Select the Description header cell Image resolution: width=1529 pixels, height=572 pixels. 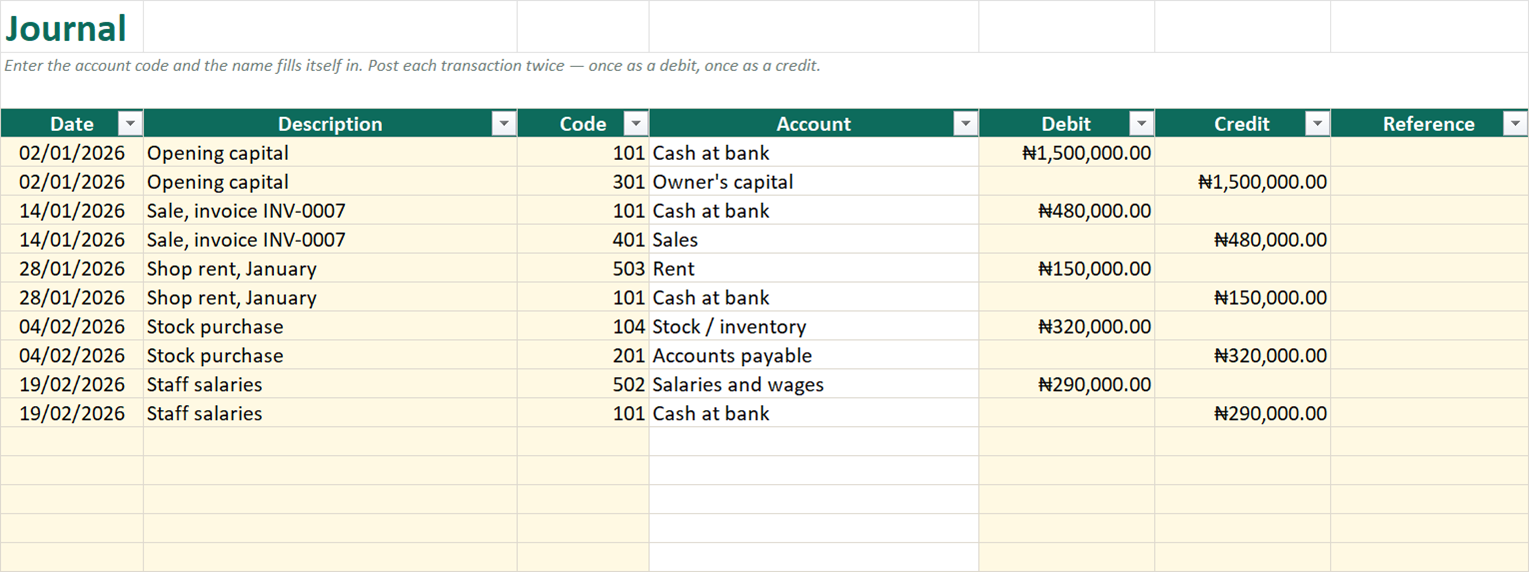point(330,124)
